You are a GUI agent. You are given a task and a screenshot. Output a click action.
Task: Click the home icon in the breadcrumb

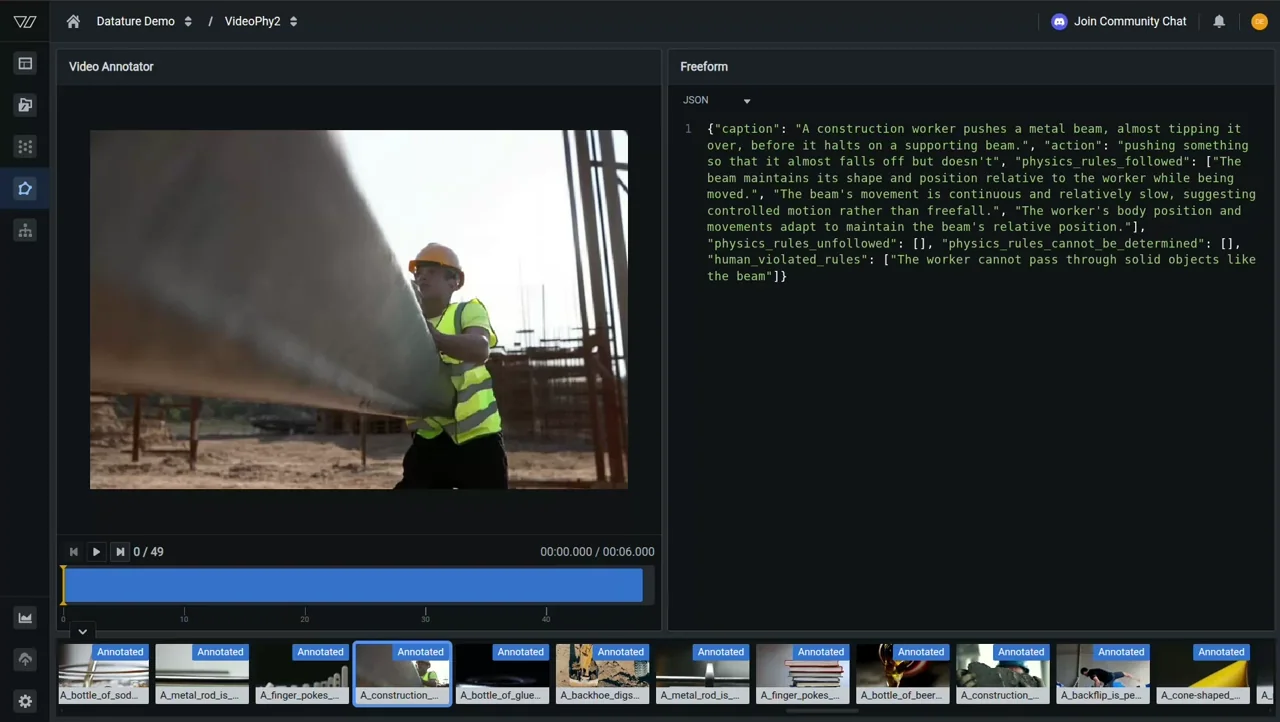pyautogui.click(x=73, y=21)
